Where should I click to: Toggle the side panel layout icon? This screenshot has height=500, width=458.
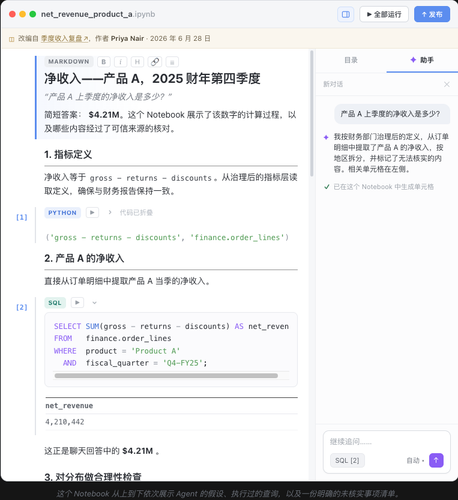346,14
